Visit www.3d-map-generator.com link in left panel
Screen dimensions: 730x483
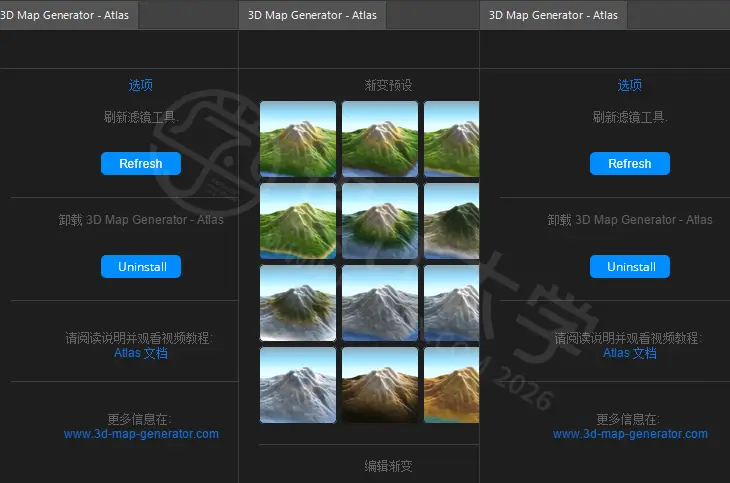pyautogui.click(x=141, y=434)
